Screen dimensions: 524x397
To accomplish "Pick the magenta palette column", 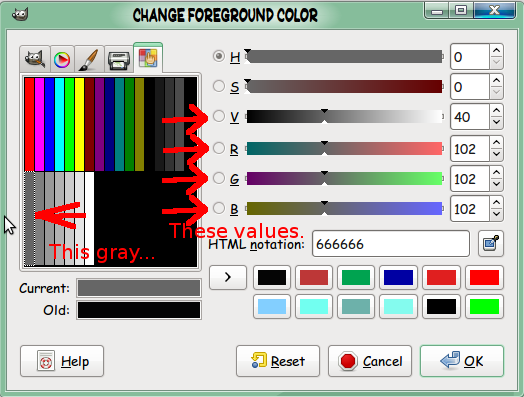I will pos(39,124).
